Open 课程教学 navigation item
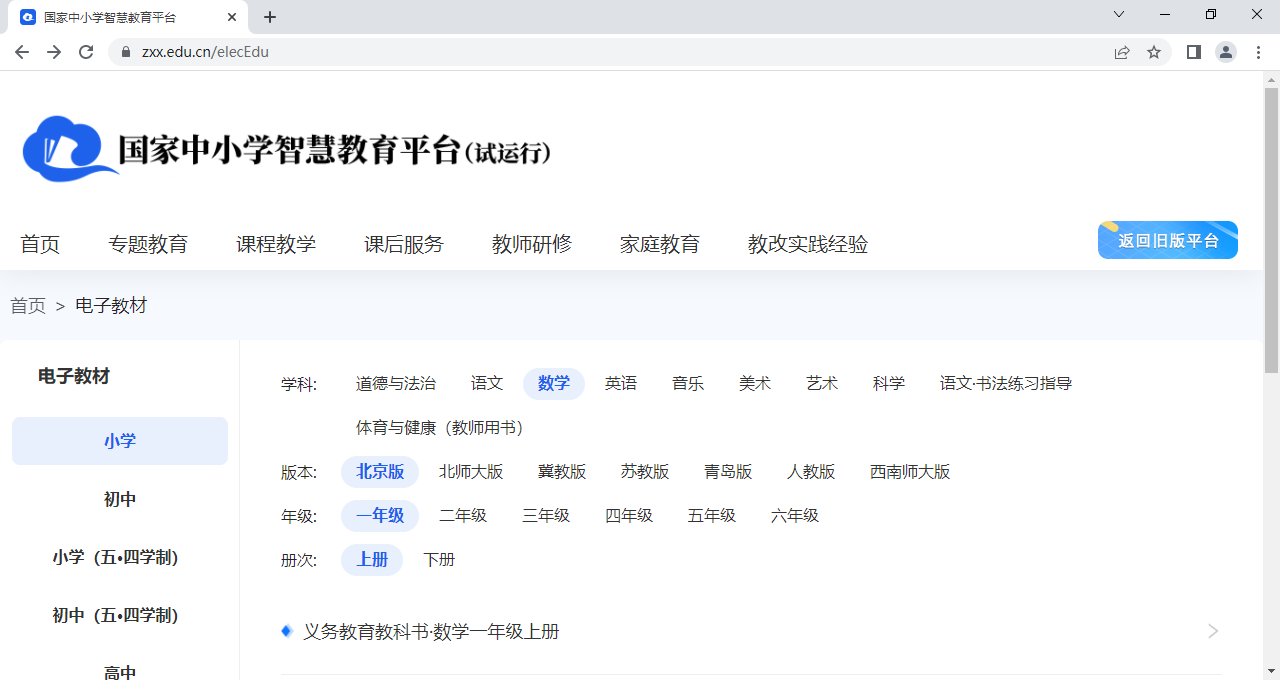1280x680 pixels. pyautogui.click(x=276, y=244)
